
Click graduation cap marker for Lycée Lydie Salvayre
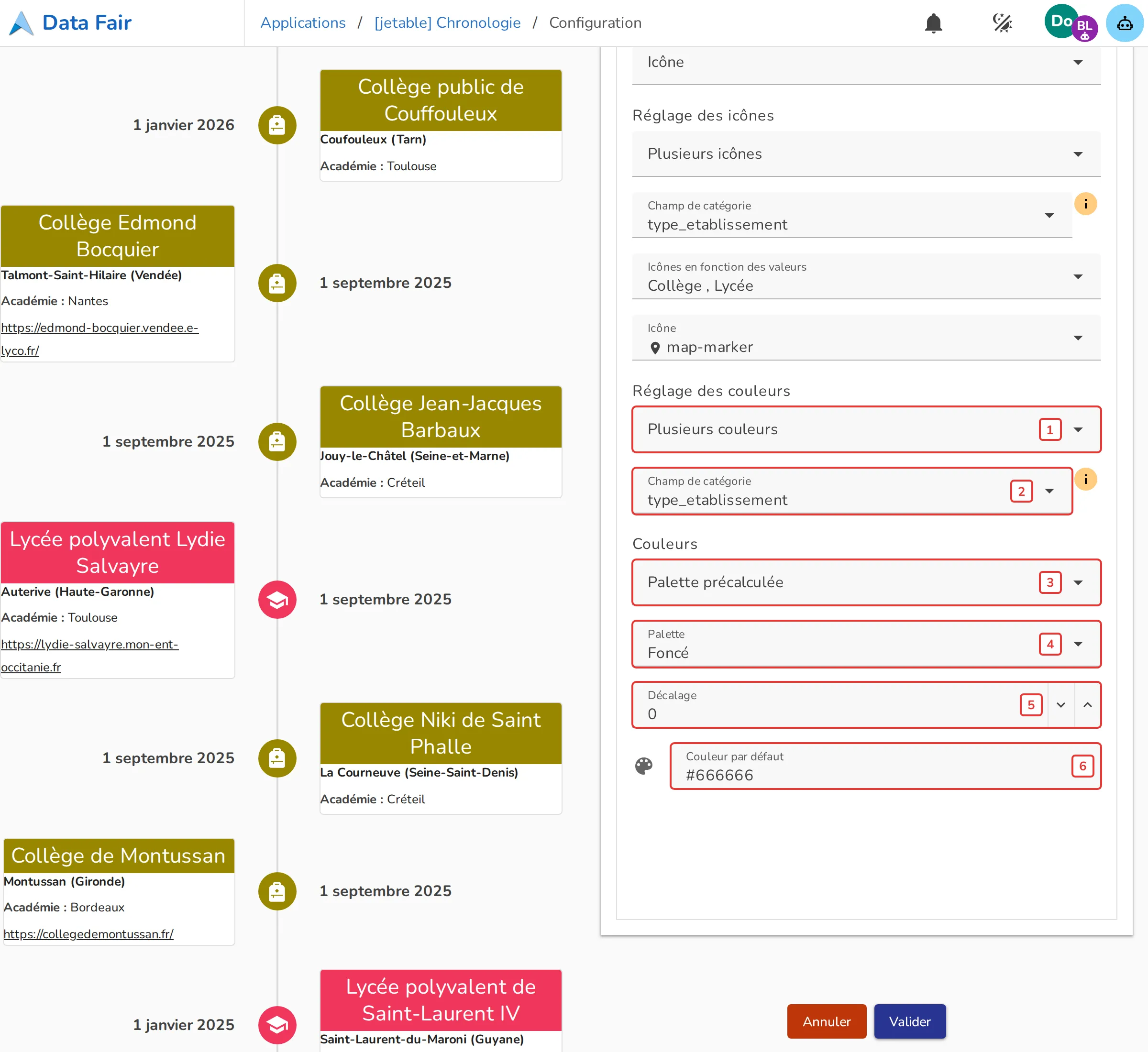(x=277, y=600)
